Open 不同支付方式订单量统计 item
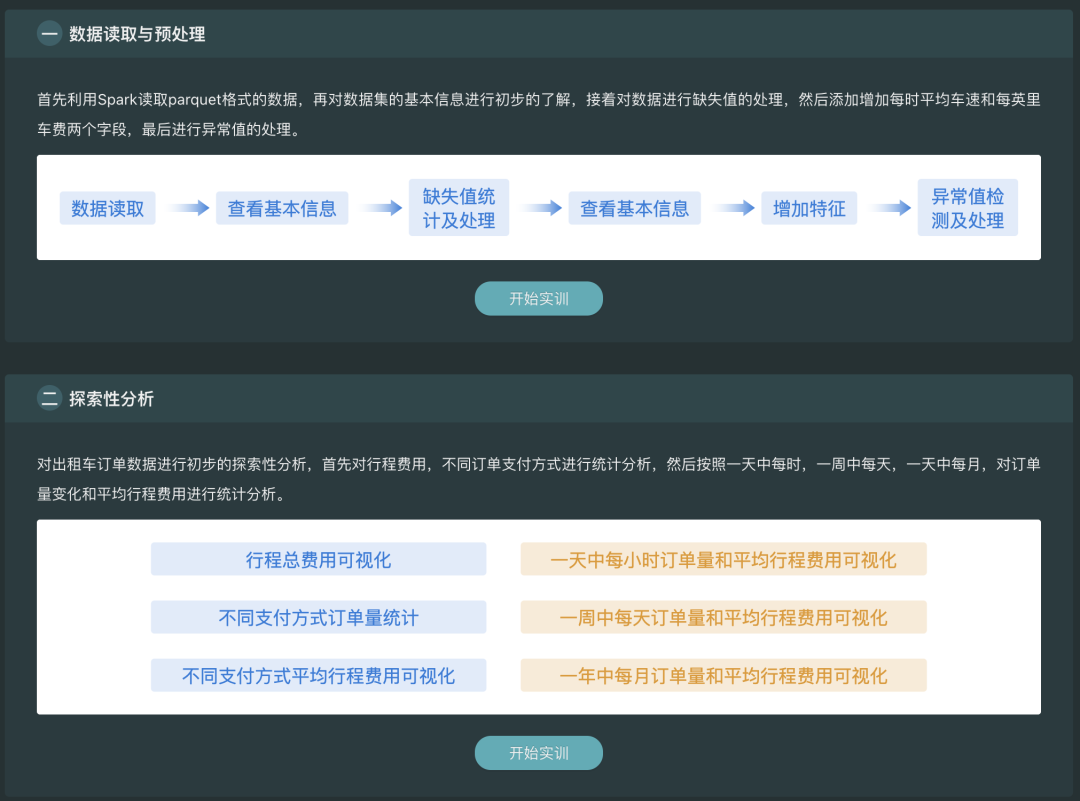 tap(318, 617)
